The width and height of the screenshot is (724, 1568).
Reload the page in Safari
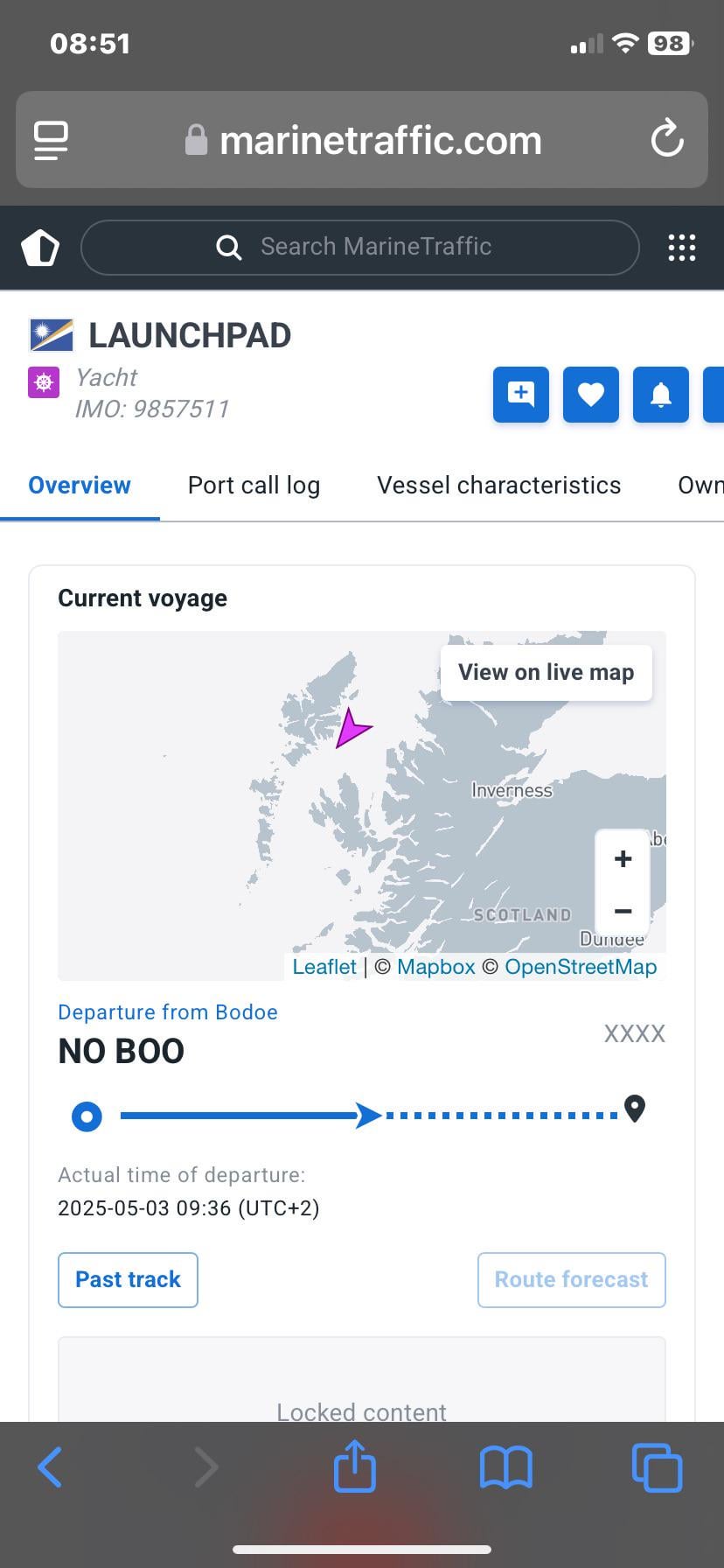[667, 139]
